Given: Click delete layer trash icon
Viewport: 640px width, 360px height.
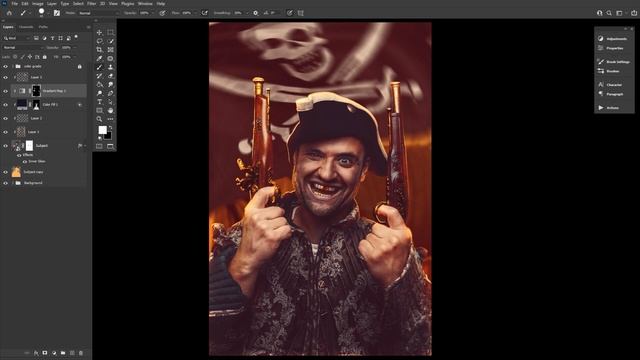Looking at the screenshot, I should (x=81, y=353).
